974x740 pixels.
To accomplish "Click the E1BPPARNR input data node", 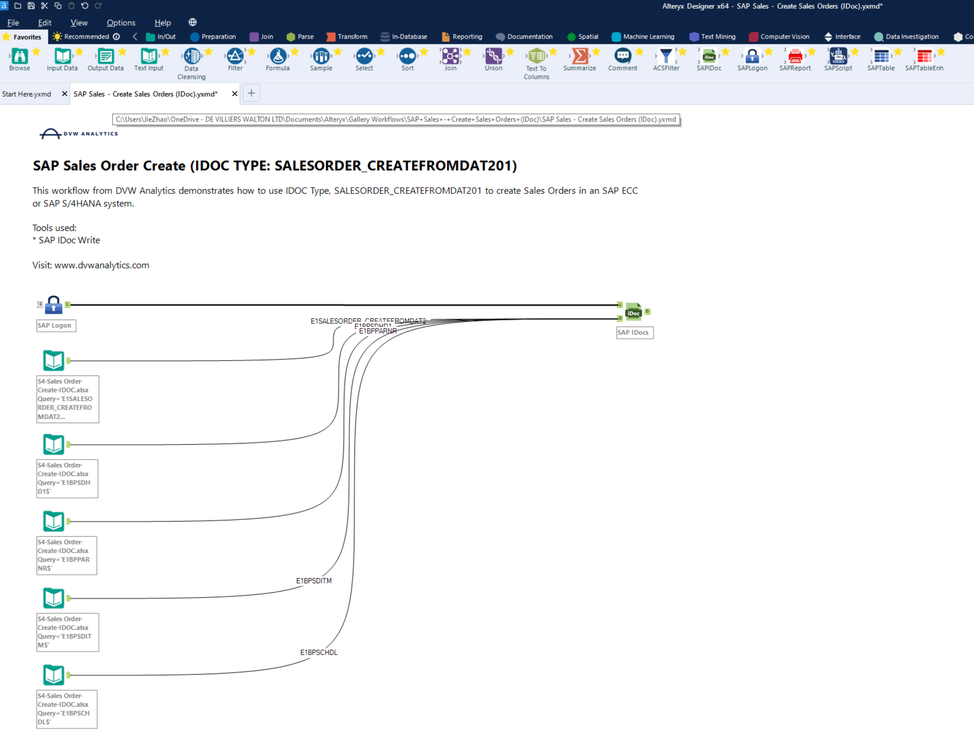I will (53, 521).
